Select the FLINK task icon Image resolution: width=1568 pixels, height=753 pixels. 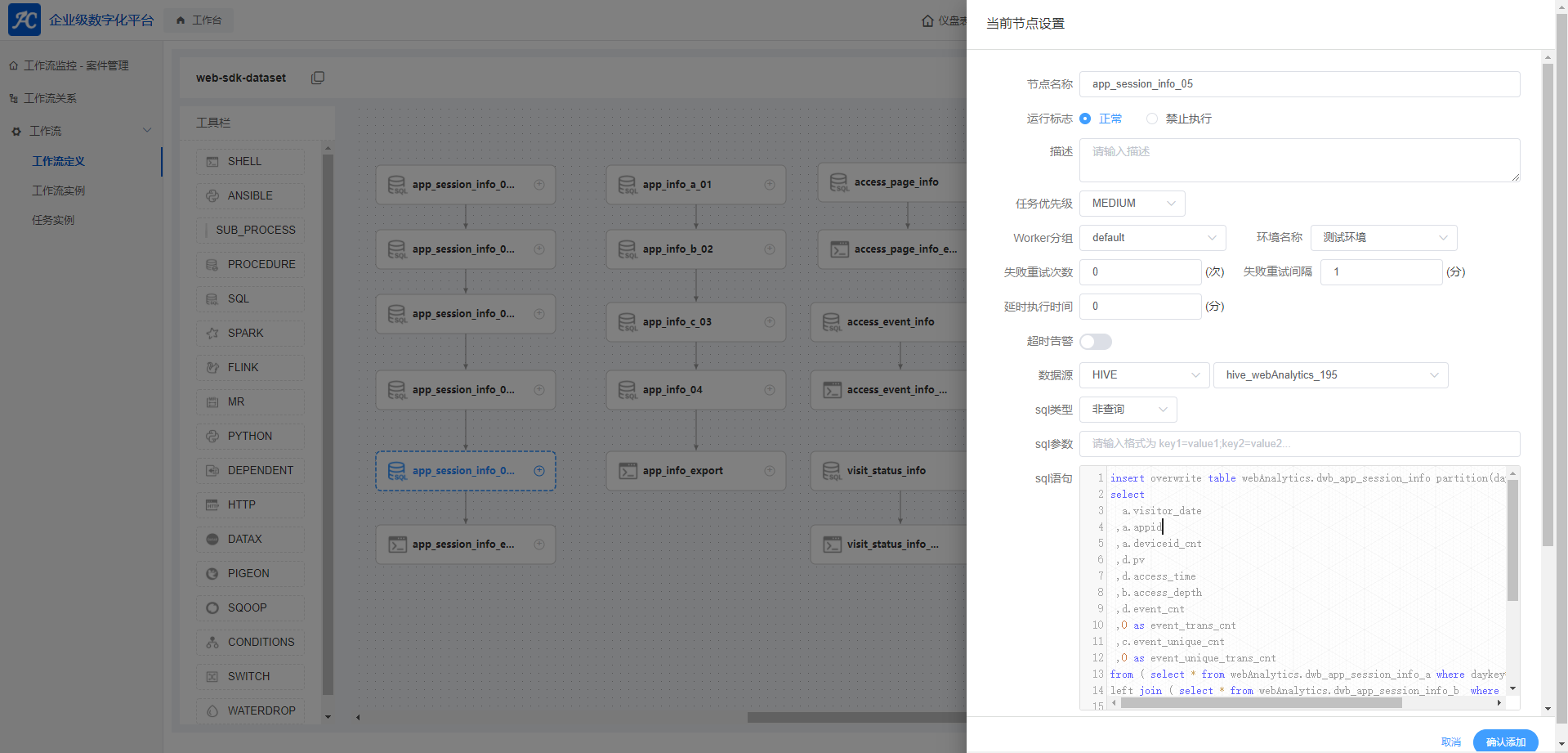[212, 368]
